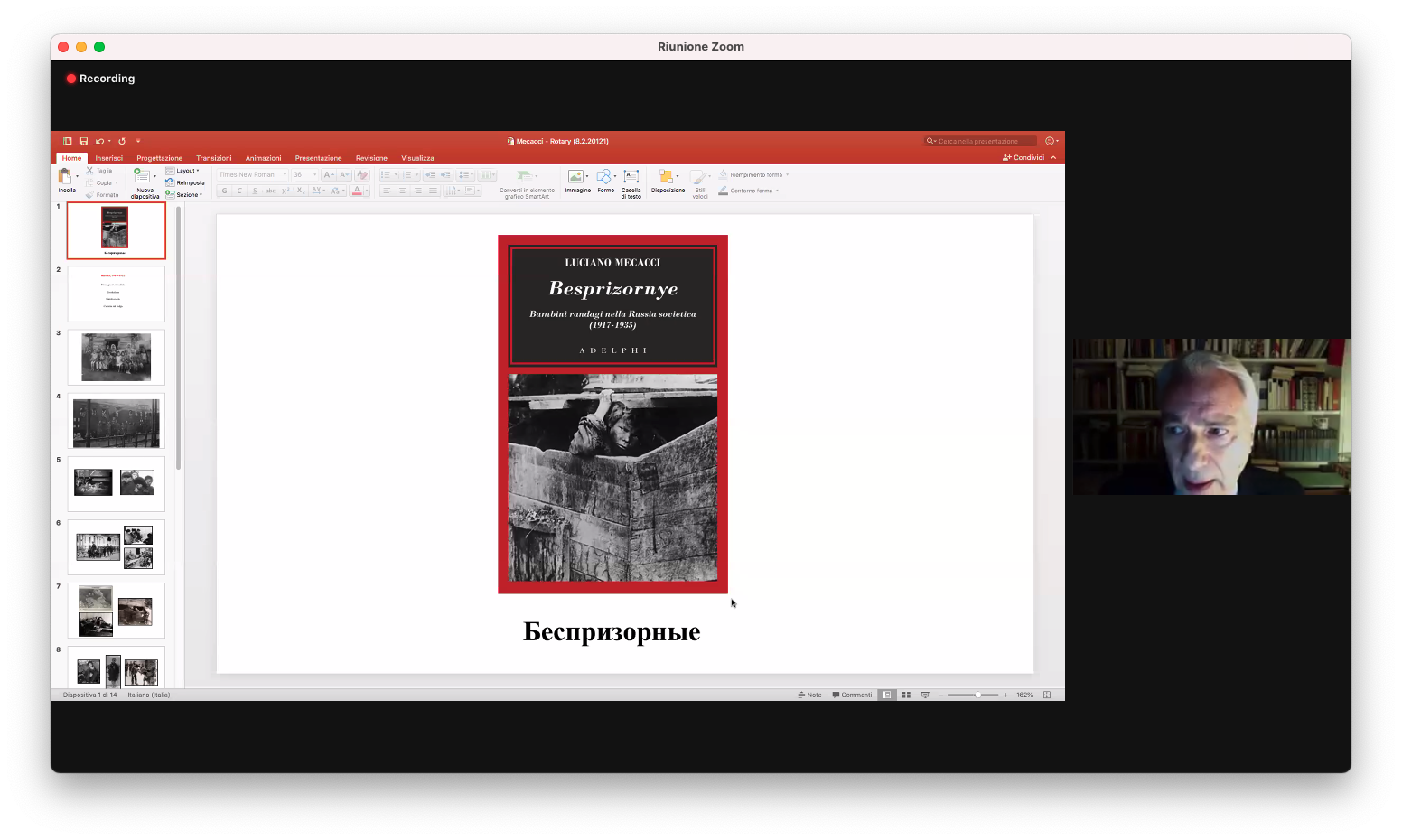Viewport: 1402px width, 840px height.
Task: Open the Riempimento forma dropdown
Action: pyautogui.click(x=753, y=174)
